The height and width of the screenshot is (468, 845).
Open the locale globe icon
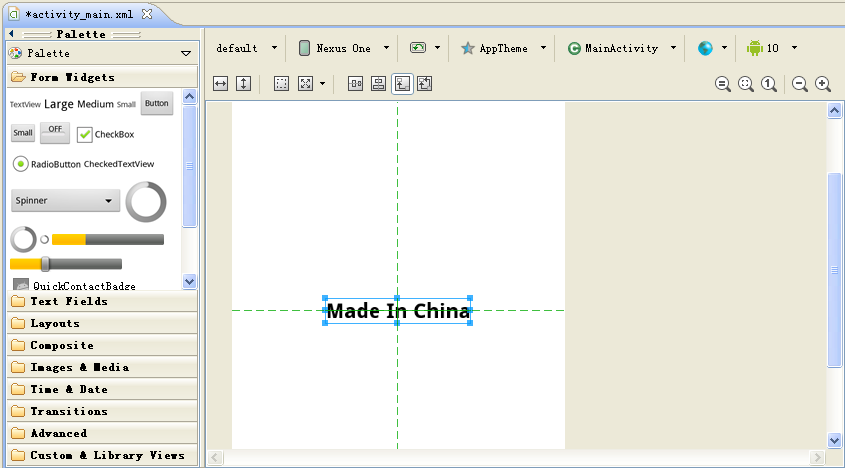(705, 48)
